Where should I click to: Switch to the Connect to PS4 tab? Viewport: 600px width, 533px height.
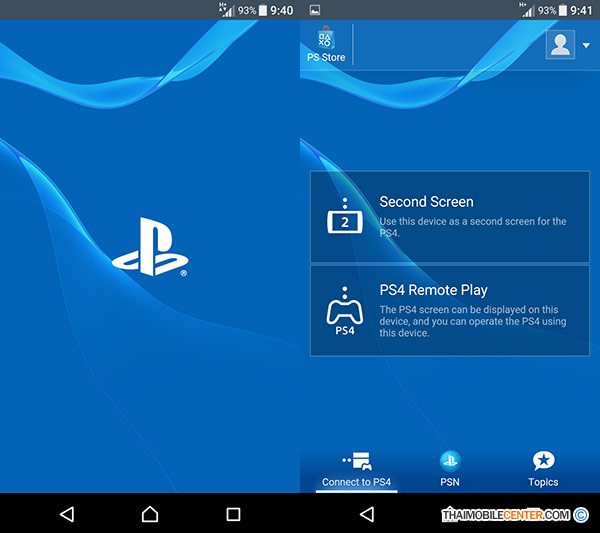point(356,470)
